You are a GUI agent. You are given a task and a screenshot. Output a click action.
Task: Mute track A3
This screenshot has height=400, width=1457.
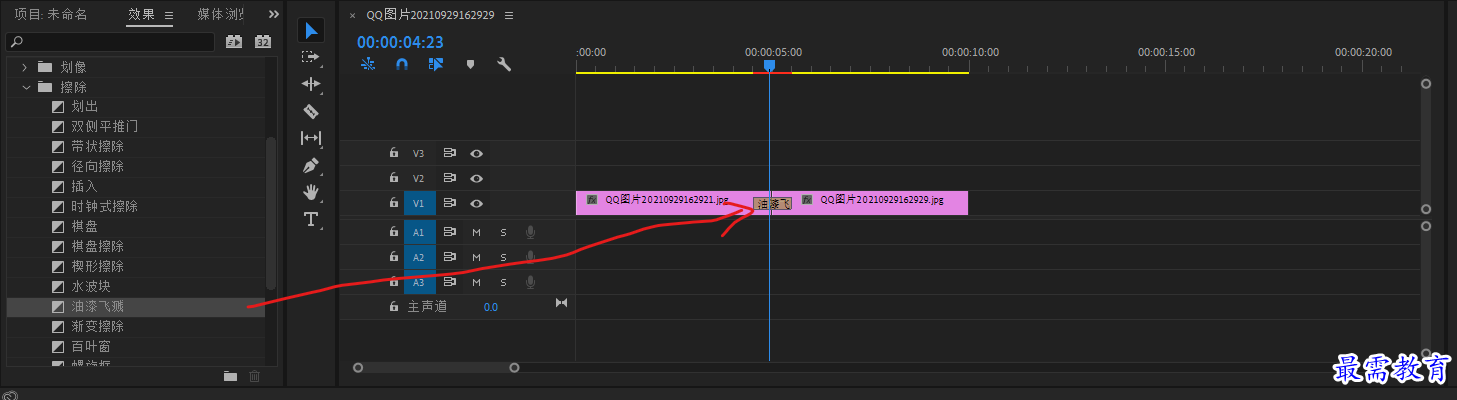click(476, 282)
